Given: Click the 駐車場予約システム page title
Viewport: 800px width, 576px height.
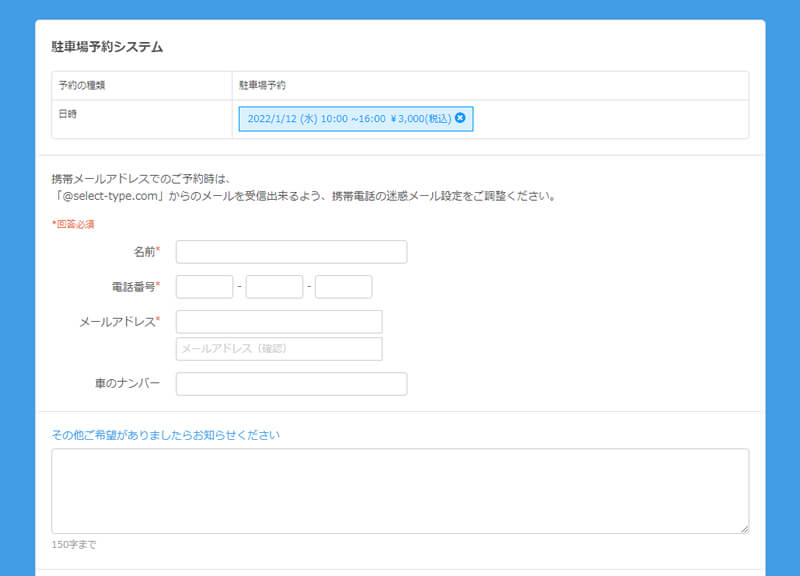Looking at the screenshot, I should (107, 47).
